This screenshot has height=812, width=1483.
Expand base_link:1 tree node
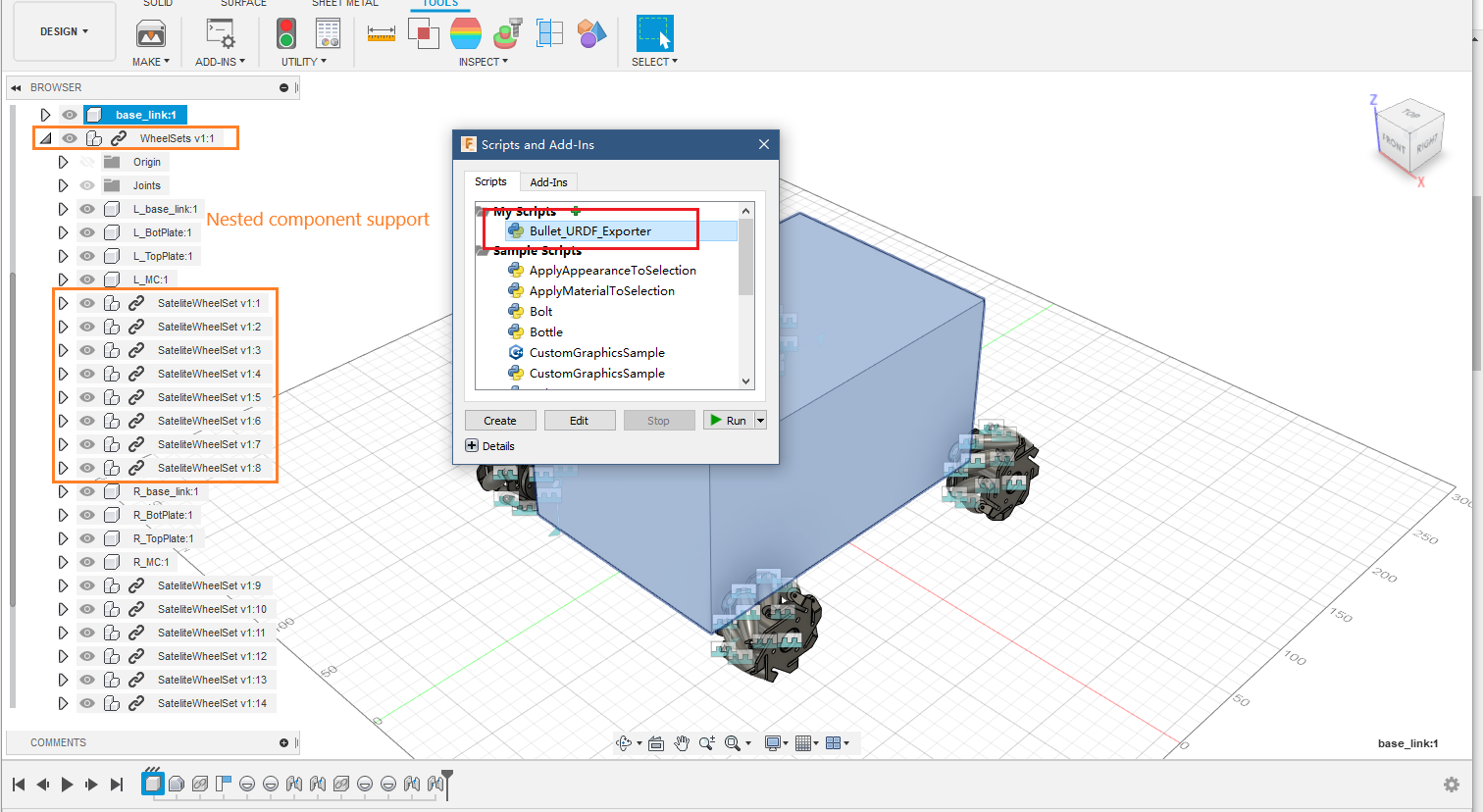[x=45, y=115]
